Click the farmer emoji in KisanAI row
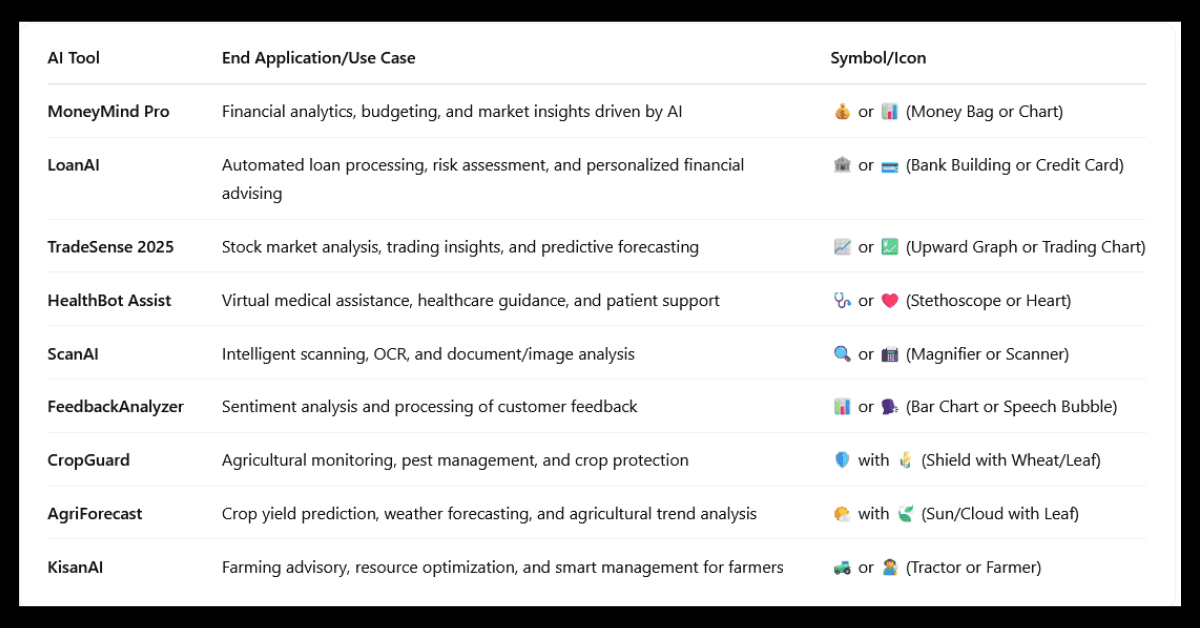1200x628 pixels. coord(890,567)
